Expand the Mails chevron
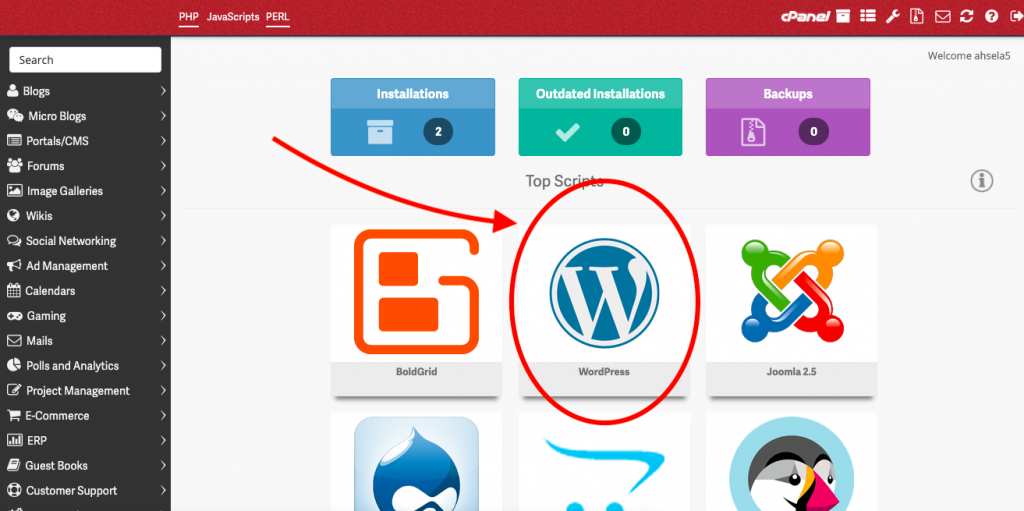The height and width of the screenshot is (511, 1024). click(163, 340)
